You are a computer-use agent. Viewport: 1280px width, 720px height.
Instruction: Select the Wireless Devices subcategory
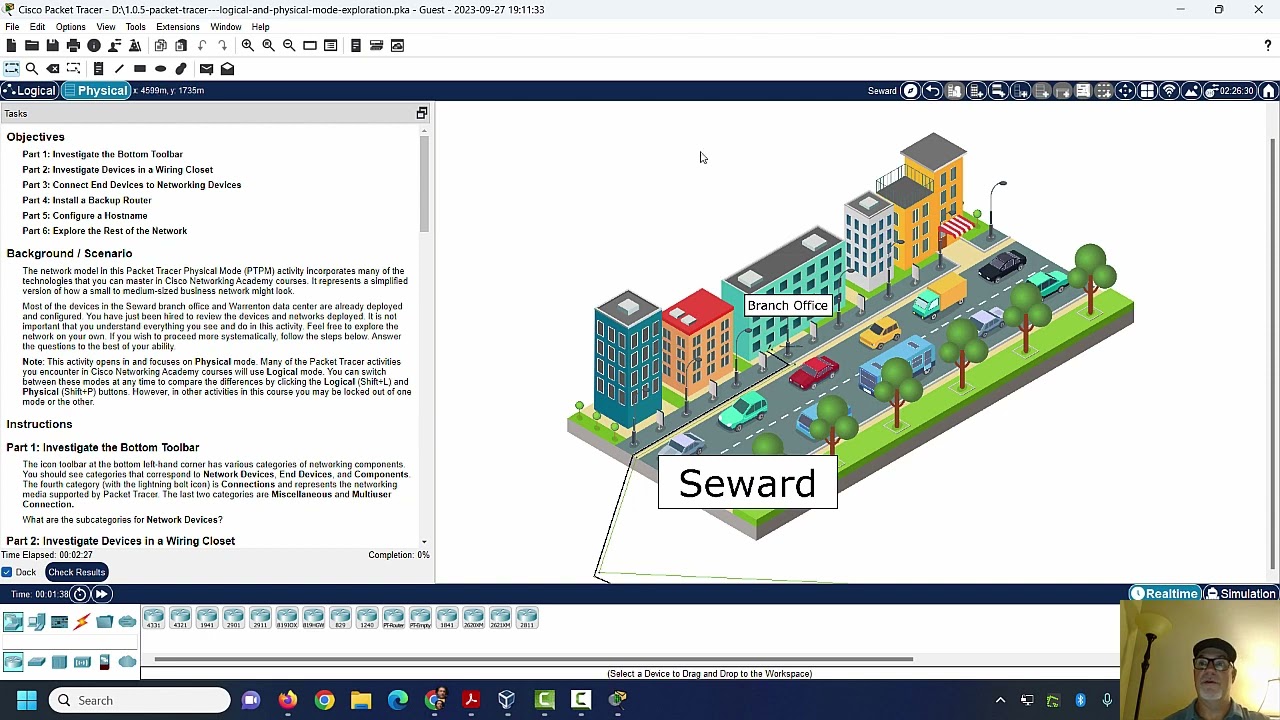82,662
